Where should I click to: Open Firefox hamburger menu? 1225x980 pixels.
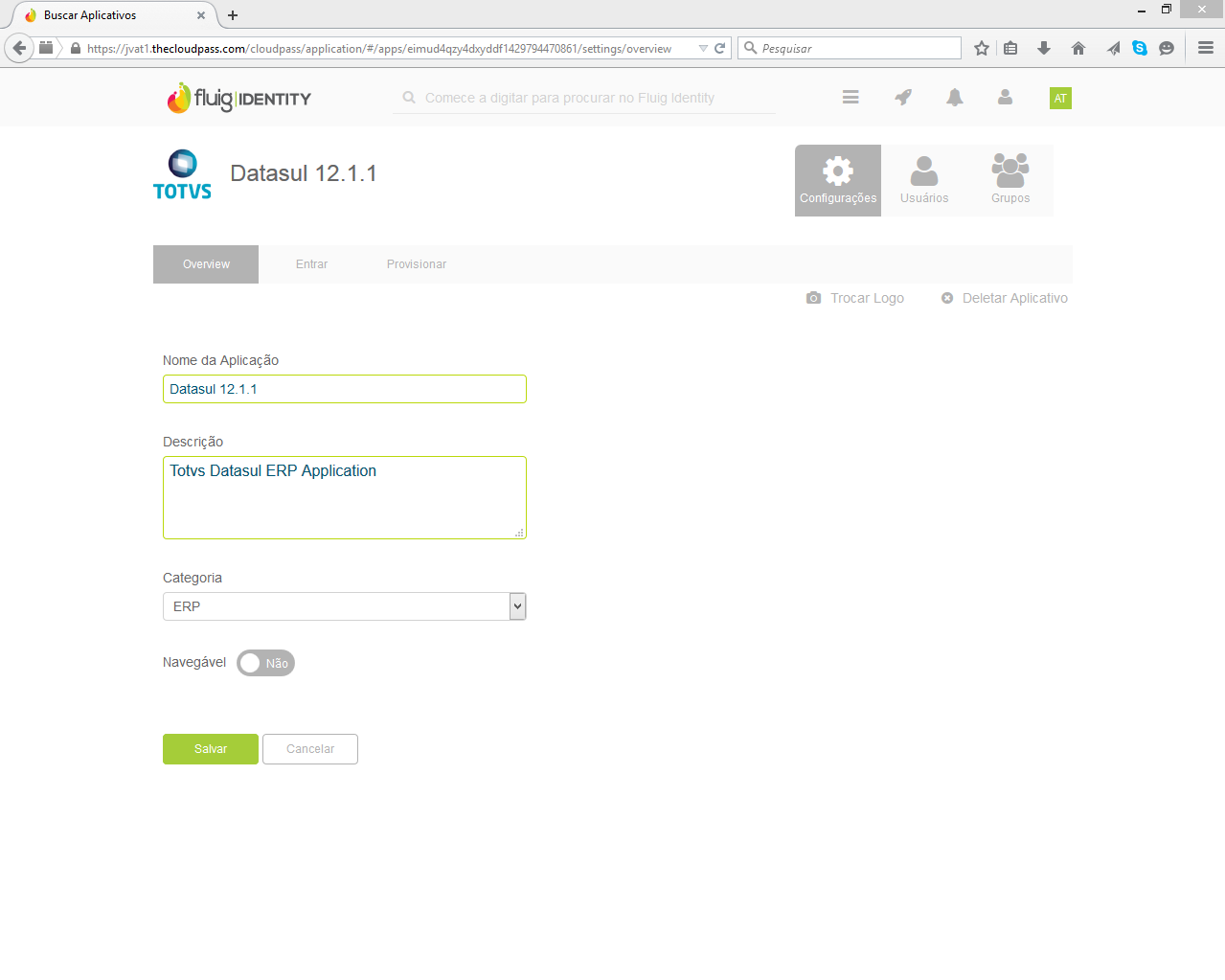point(1206,48)
